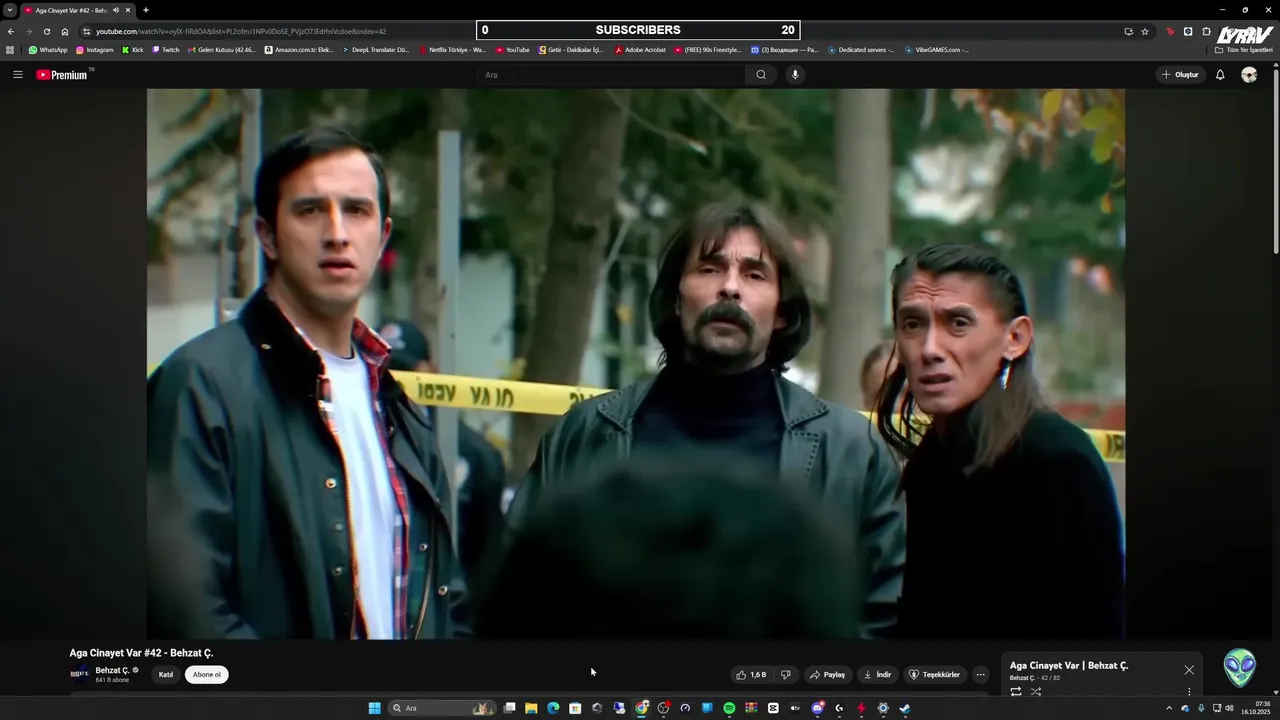Open the YouTube account avatar menu
The width and height of the screenshot is (1280, 720).
click(x=1249, y=75)
